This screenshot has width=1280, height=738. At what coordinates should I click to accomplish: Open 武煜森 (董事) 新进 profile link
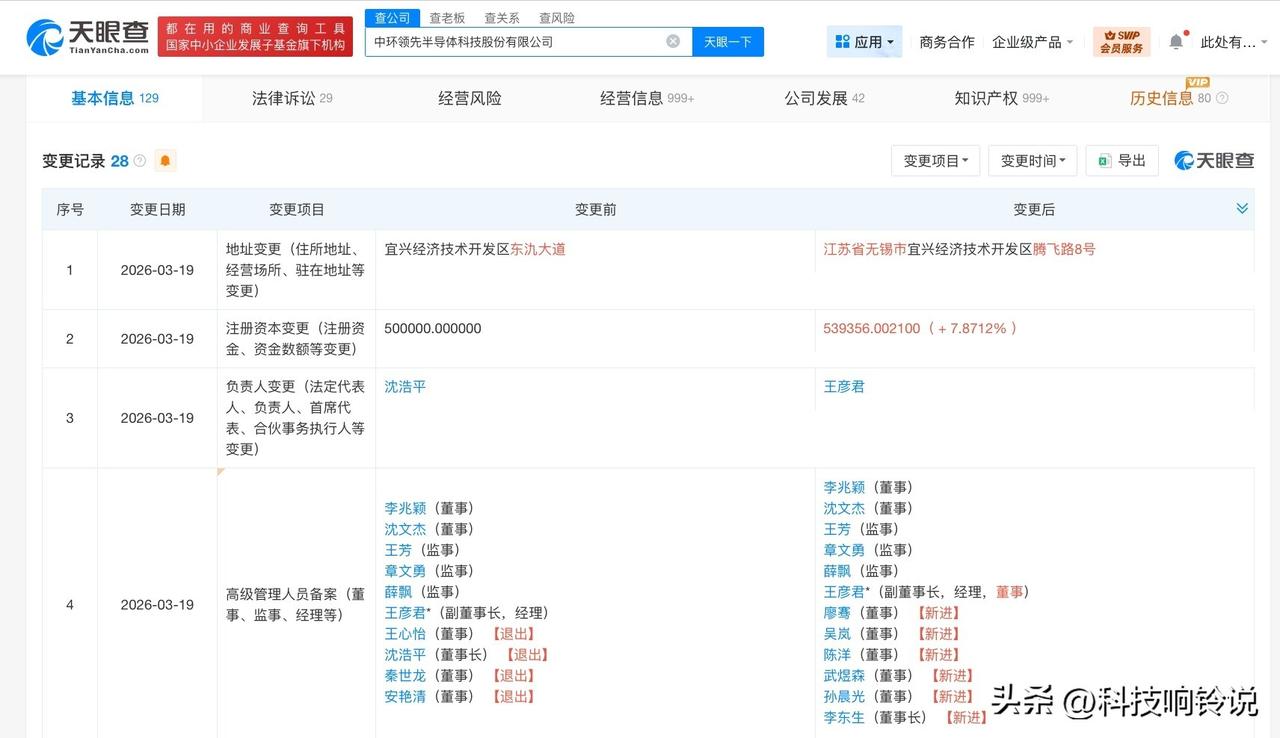tap(844, 676)
